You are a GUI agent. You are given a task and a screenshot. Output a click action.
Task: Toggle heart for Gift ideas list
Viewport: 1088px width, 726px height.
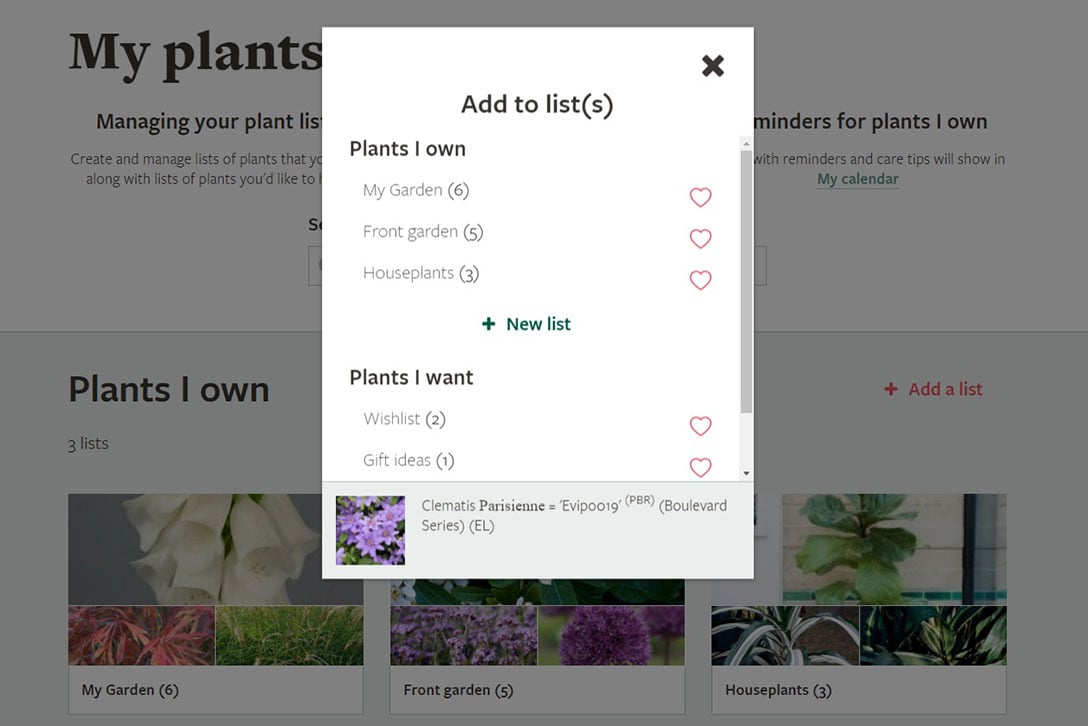pyautogui.click(x=700, y=467)
